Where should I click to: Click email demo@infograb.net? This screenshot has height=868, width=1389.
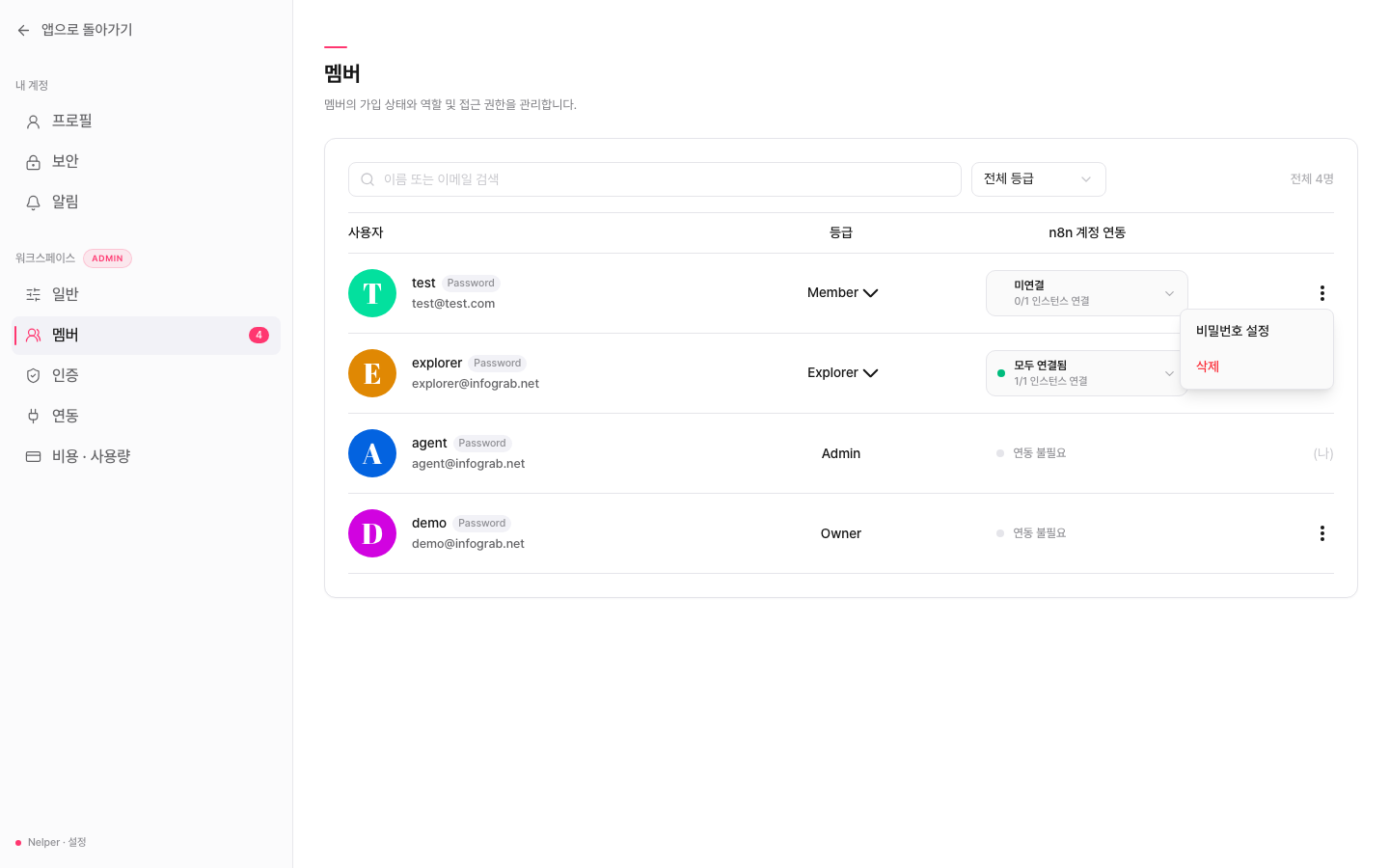click(x=468, y=544)
